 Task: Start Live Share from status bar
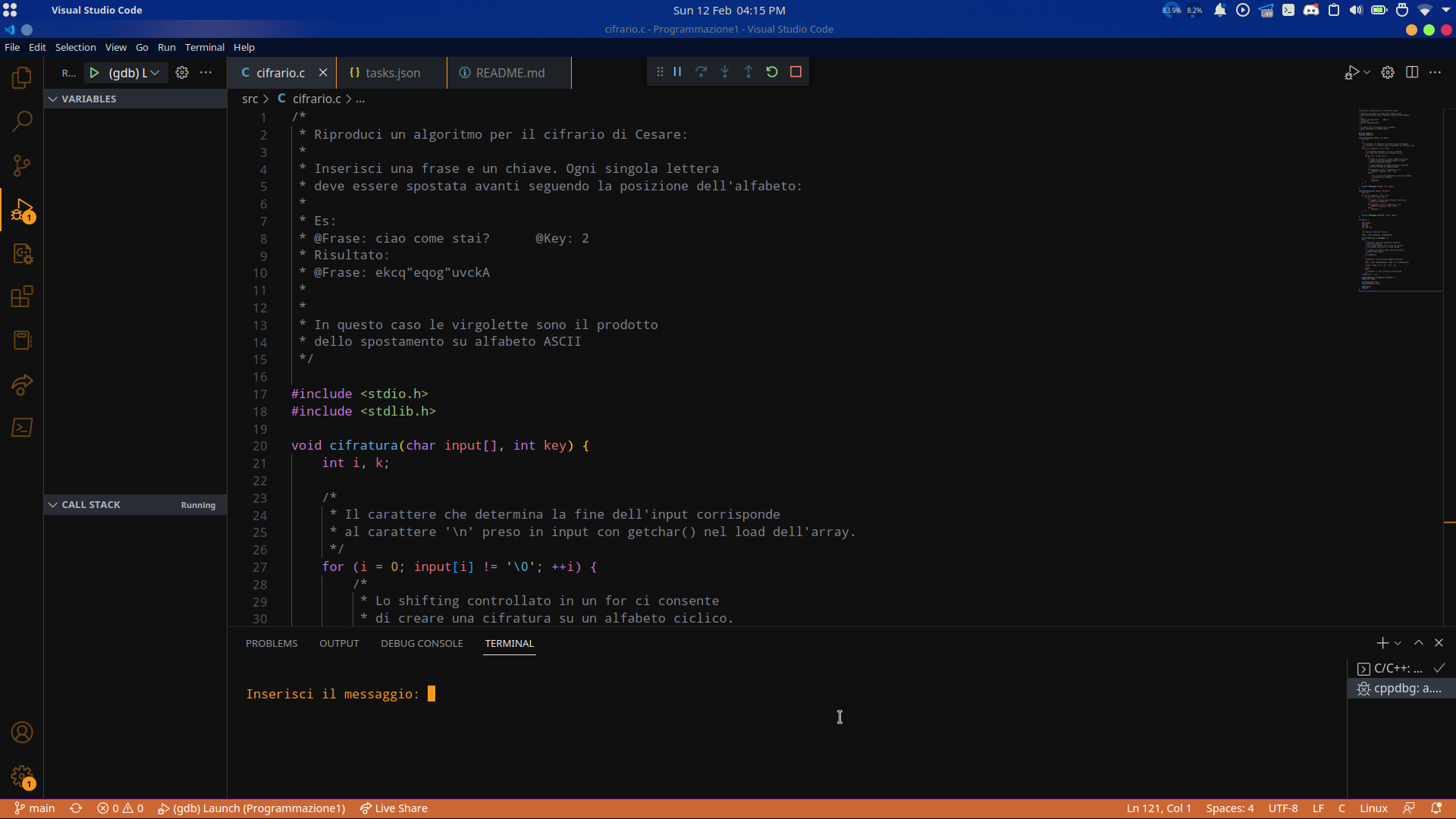(394, 808)
